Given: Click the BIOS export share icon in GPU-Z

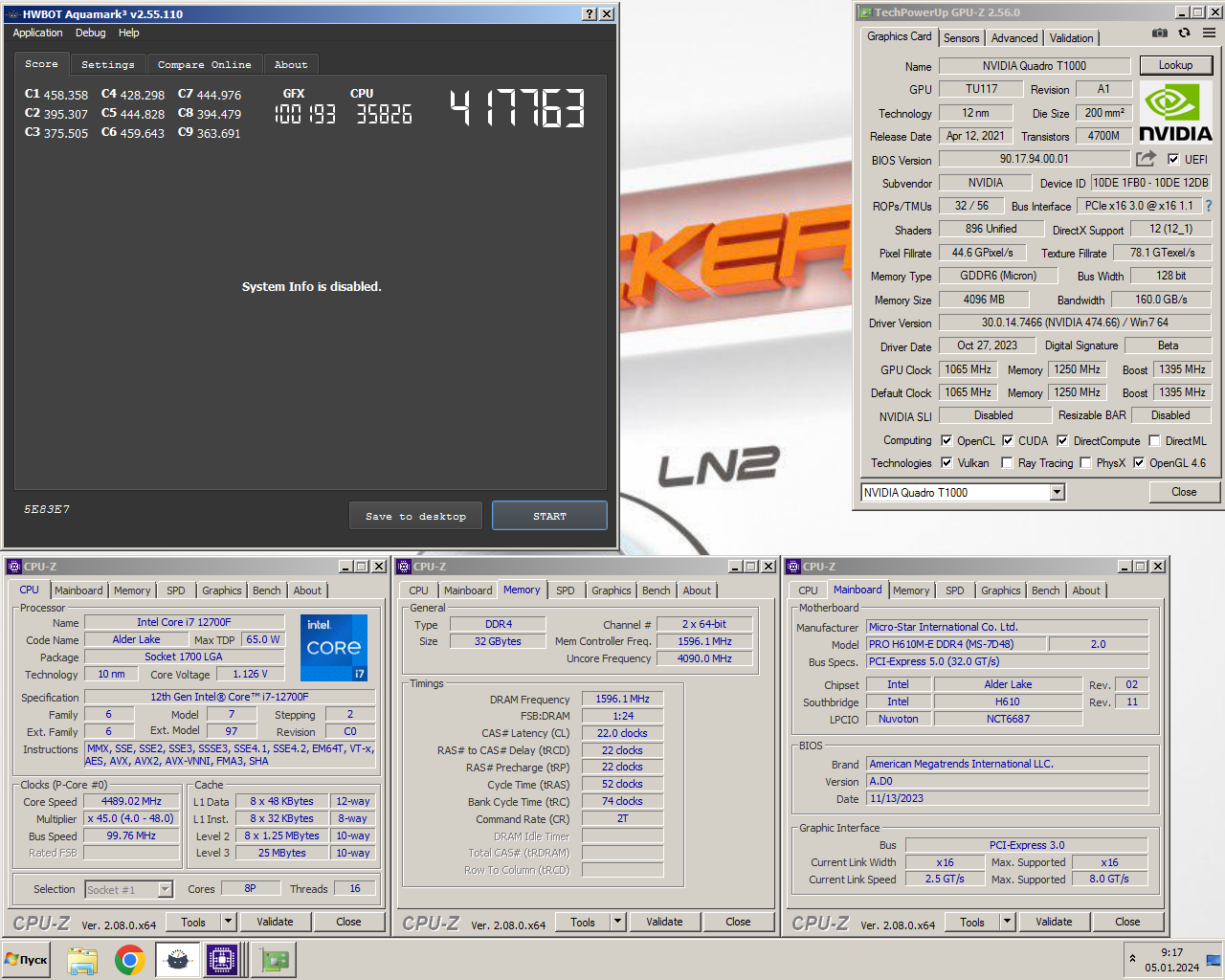Looking at the screenshot, I should point(1146,159).
